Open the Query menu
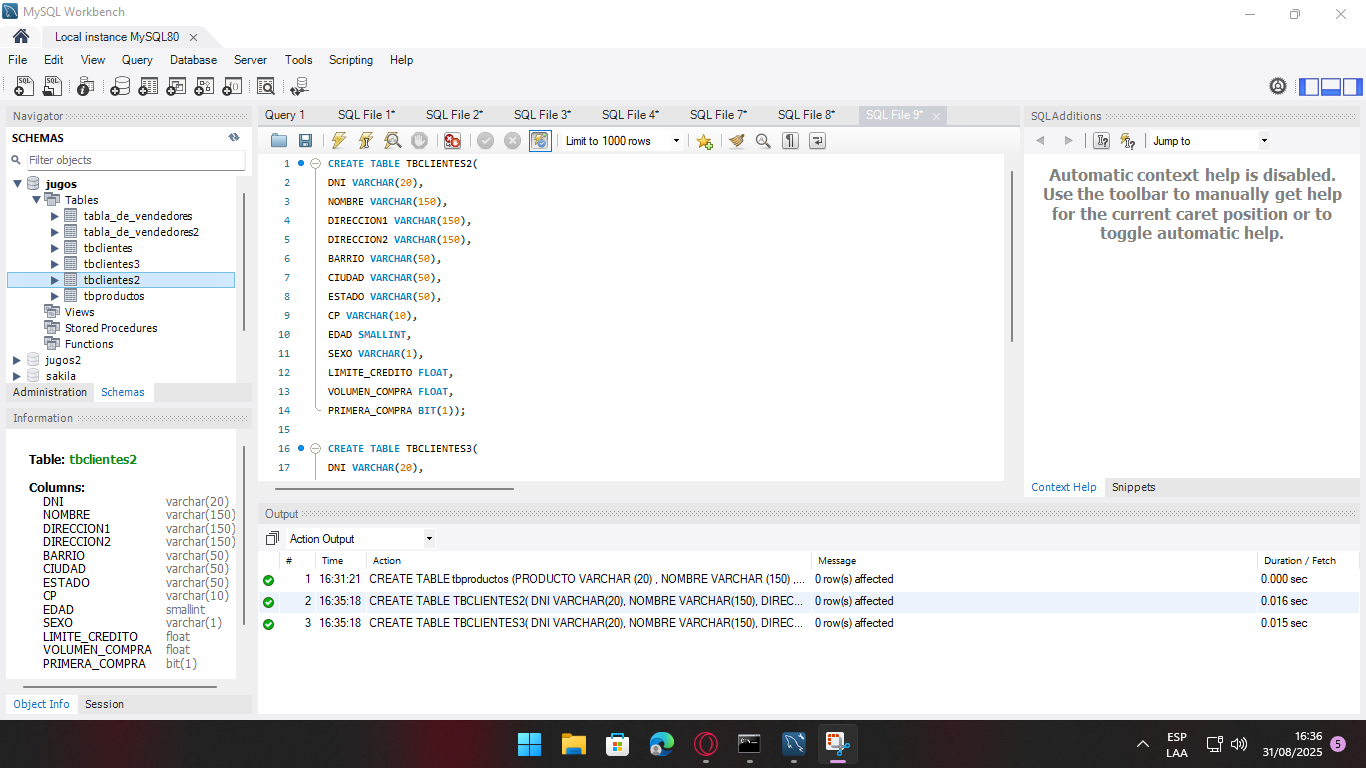Screen dimensions: 1366x768 pyautogui.click(x=137, y=60)
